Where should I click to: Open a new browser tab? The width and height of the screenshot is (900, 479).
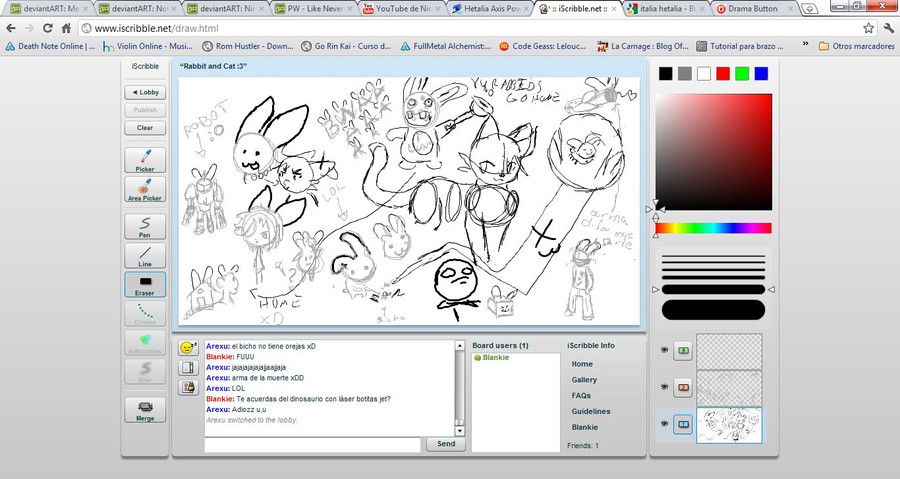click(x=809, y=9)
